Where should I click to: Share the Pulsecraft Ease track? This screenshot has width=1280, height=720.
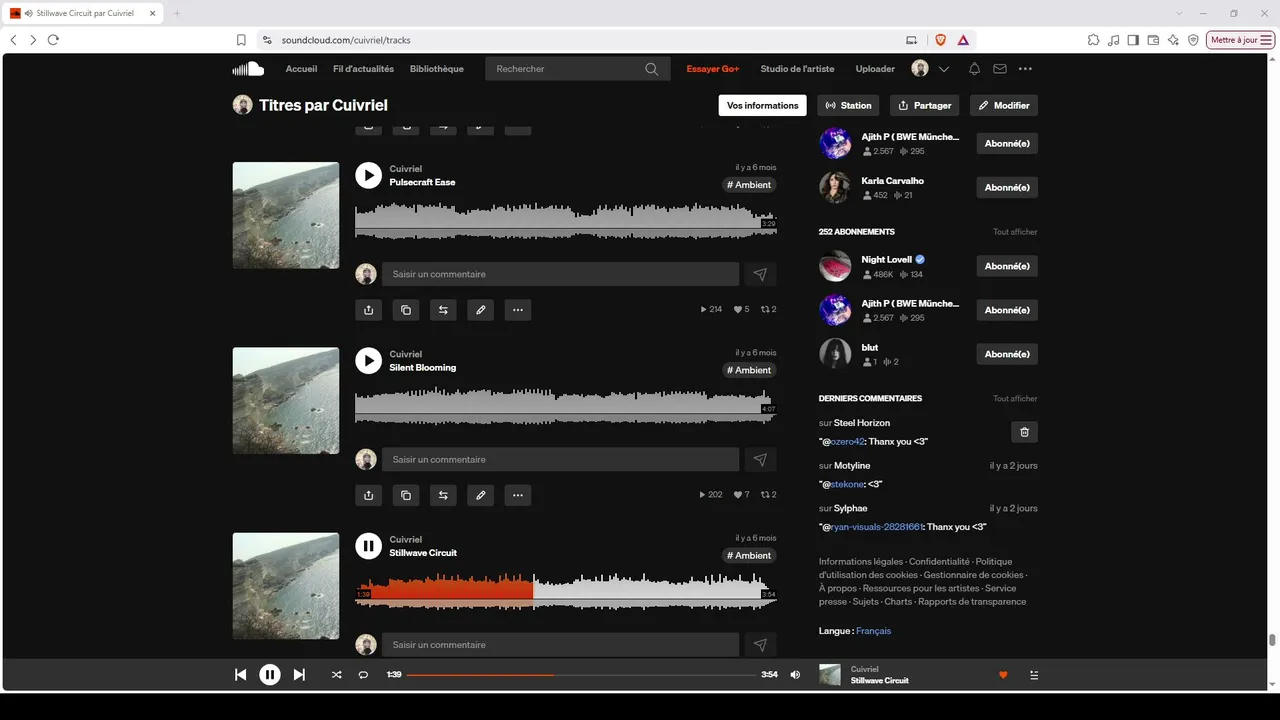(x=368, y=310)
